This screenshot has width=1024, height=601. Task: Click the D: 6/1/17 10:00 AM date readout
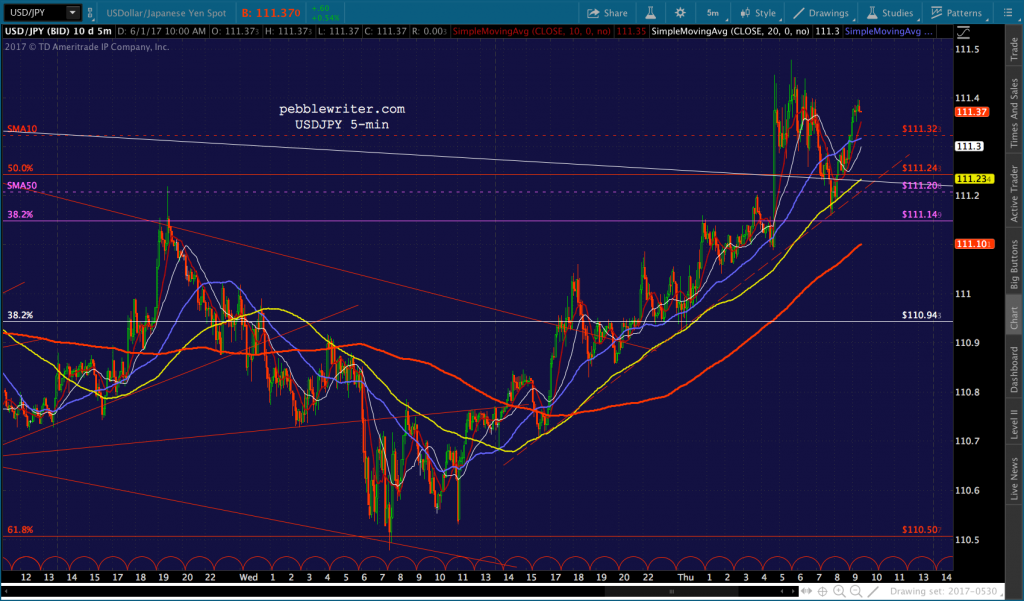162,31
